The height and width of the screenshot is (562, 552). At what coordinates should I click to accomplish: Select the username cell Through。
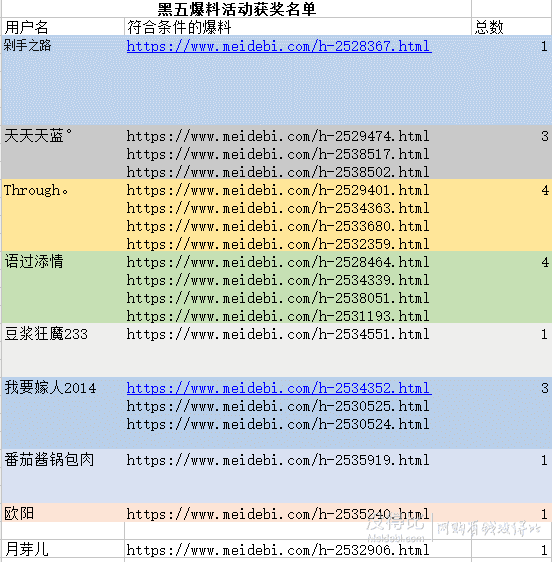click(x=63, y=215)
